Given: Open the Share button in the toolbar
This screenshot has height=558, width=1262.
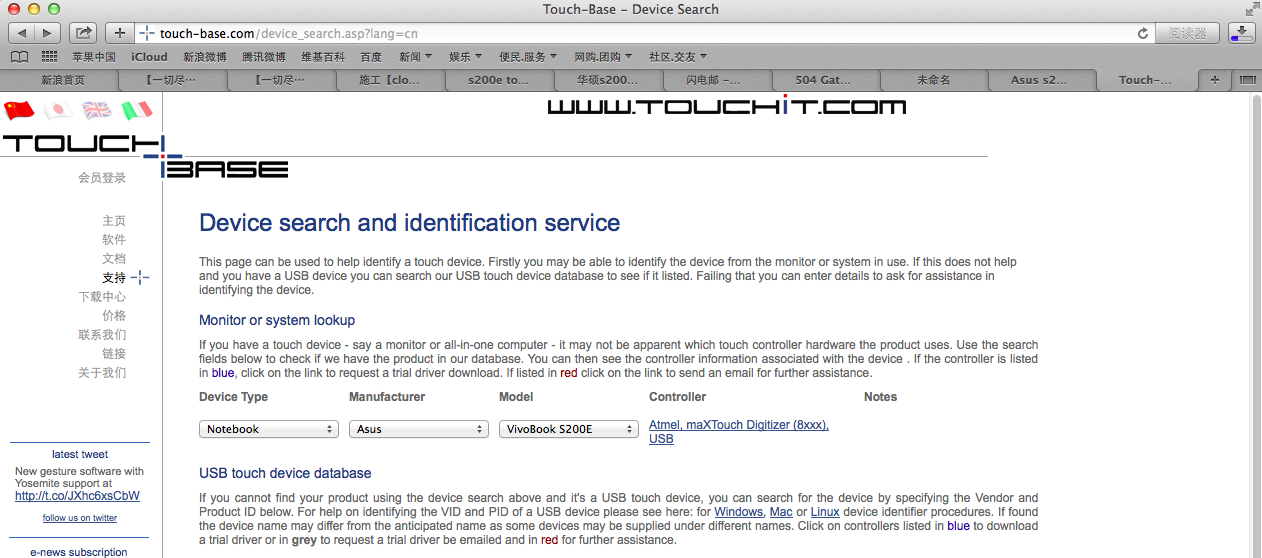Looking at the screenshot, I should [x=84, y=33].
